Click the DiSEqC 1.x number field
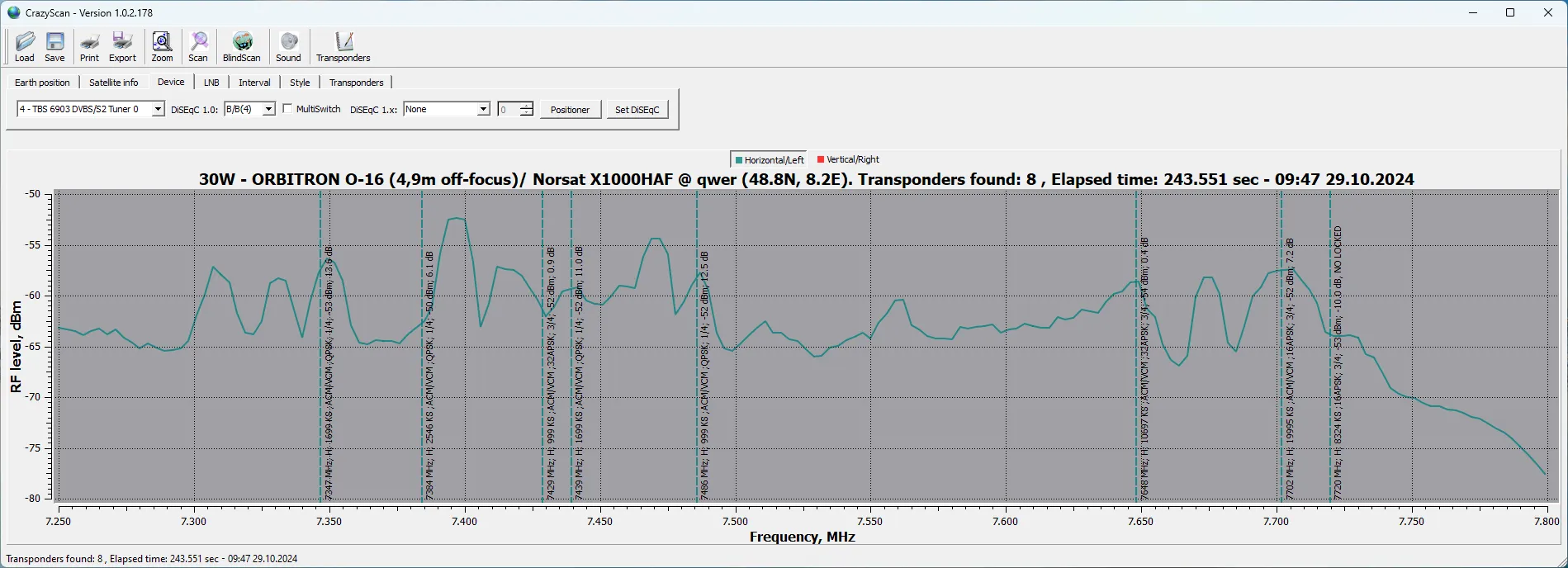Screen dimensions: 1568x568 [x=508, y=110]
